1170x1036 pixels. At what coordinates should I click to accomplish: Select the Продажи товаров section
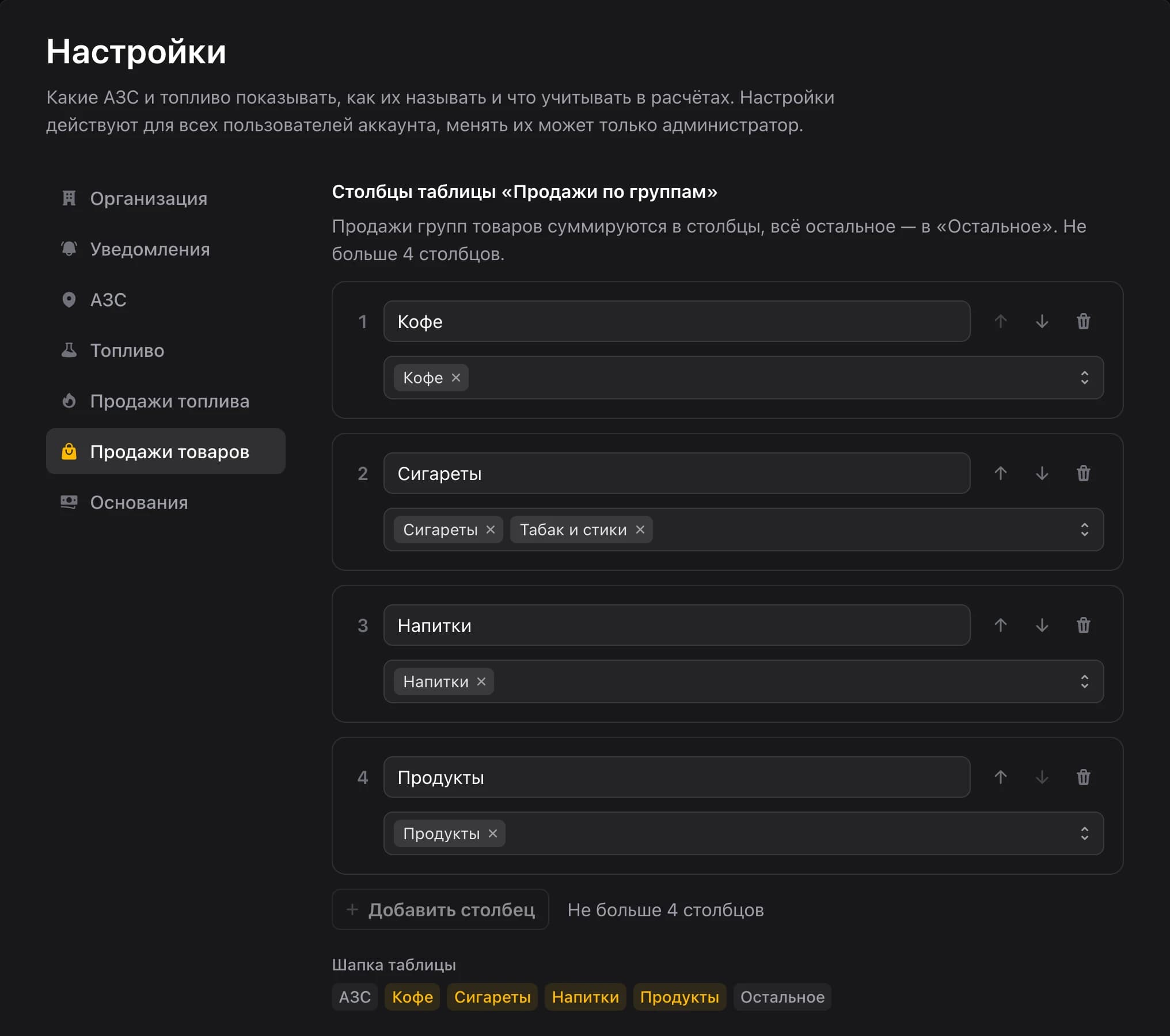pos(166,451)
